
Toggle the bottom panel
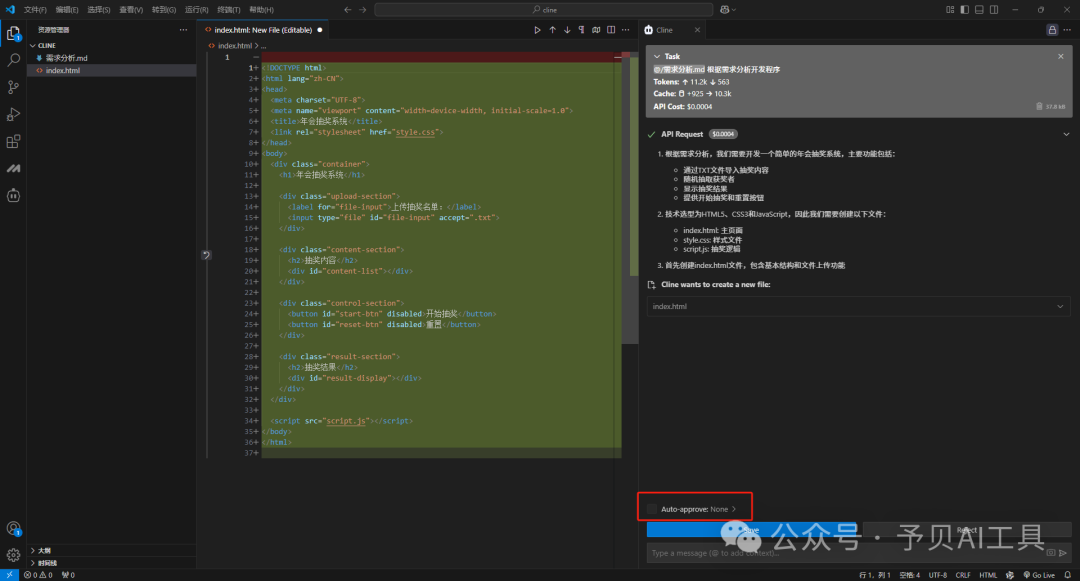click(x=979, y=10)
